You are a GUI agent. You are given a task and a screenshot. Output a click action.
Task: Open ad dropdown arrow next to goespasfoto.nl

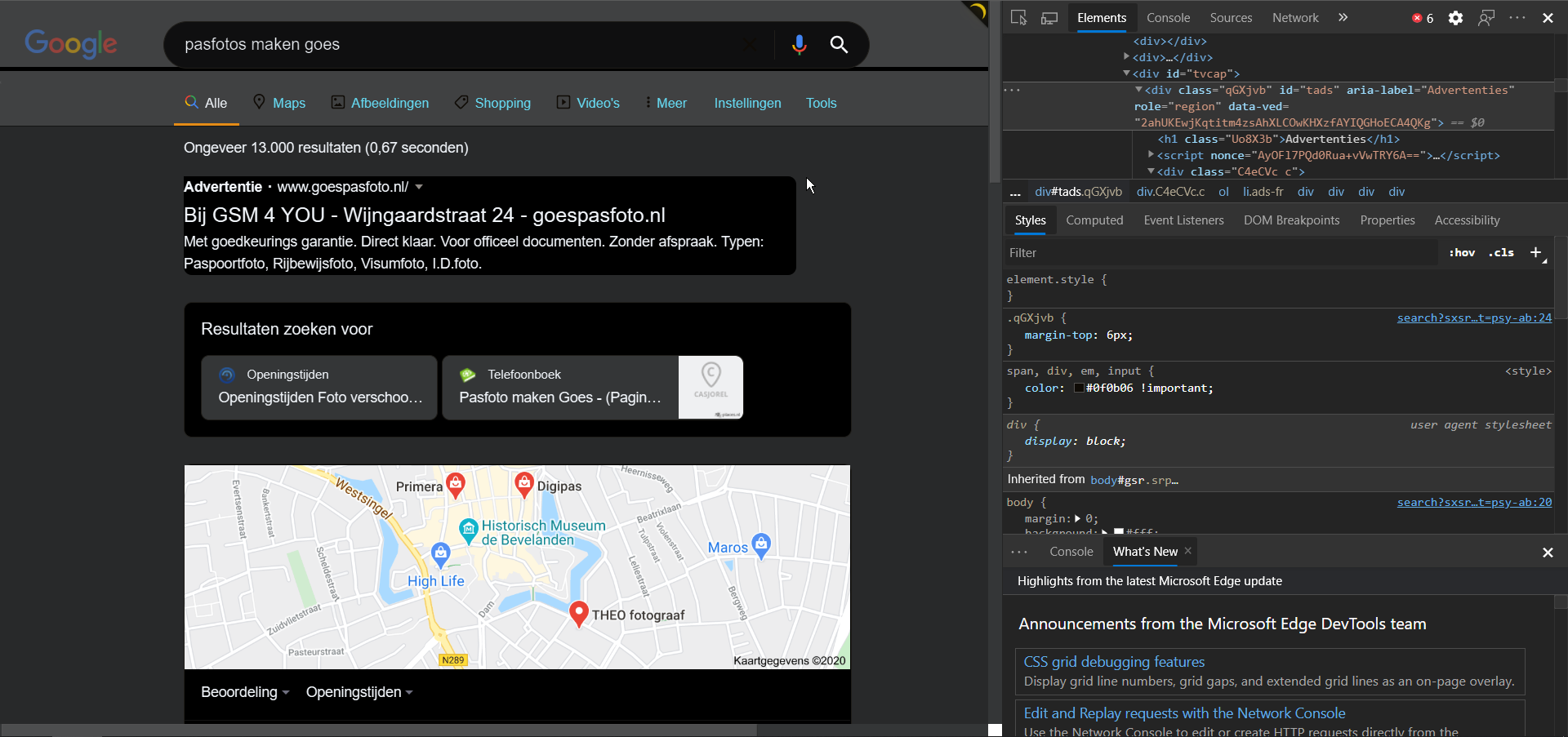(x=419, y=187)
